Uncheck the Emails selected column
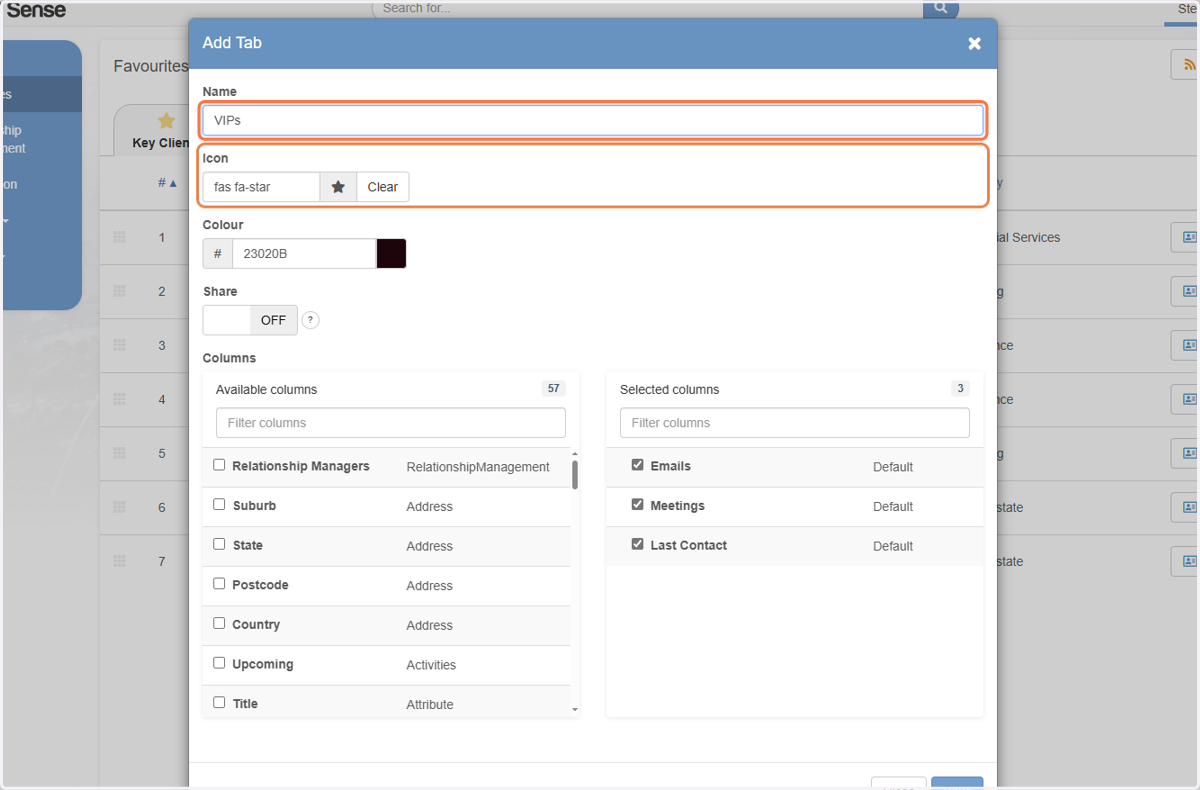 pos(637,465)
